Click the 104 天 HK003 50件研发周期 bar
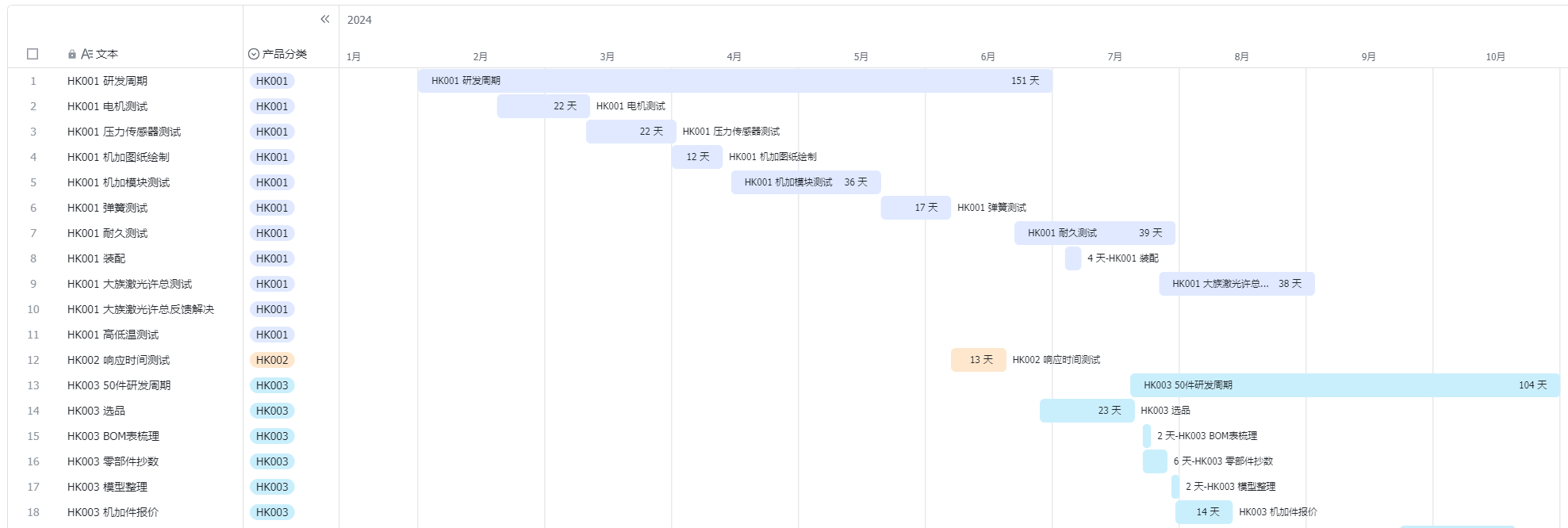 point(1344,385)
